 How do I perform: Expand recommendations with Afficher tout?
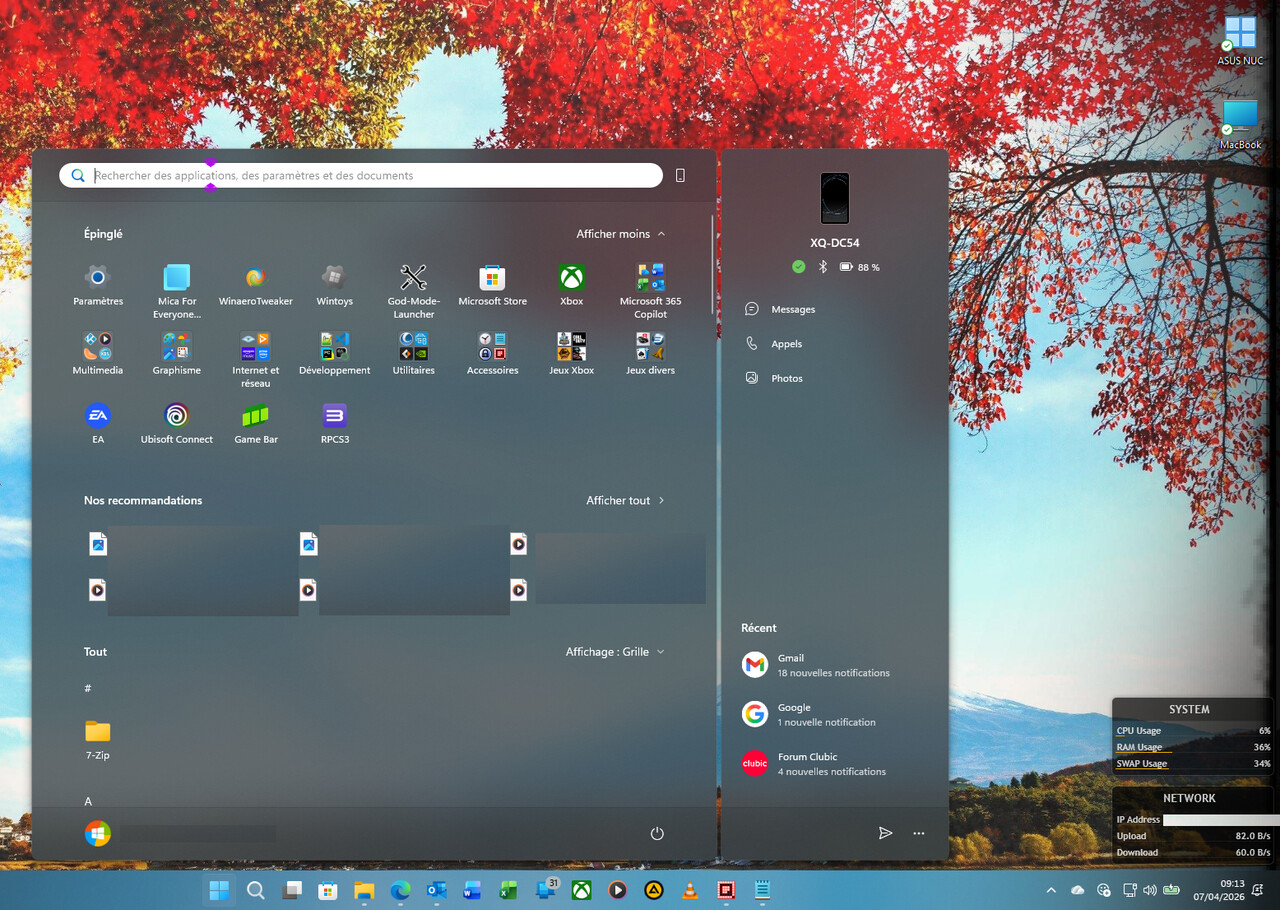pyautogui.click(x=625, y=500)
